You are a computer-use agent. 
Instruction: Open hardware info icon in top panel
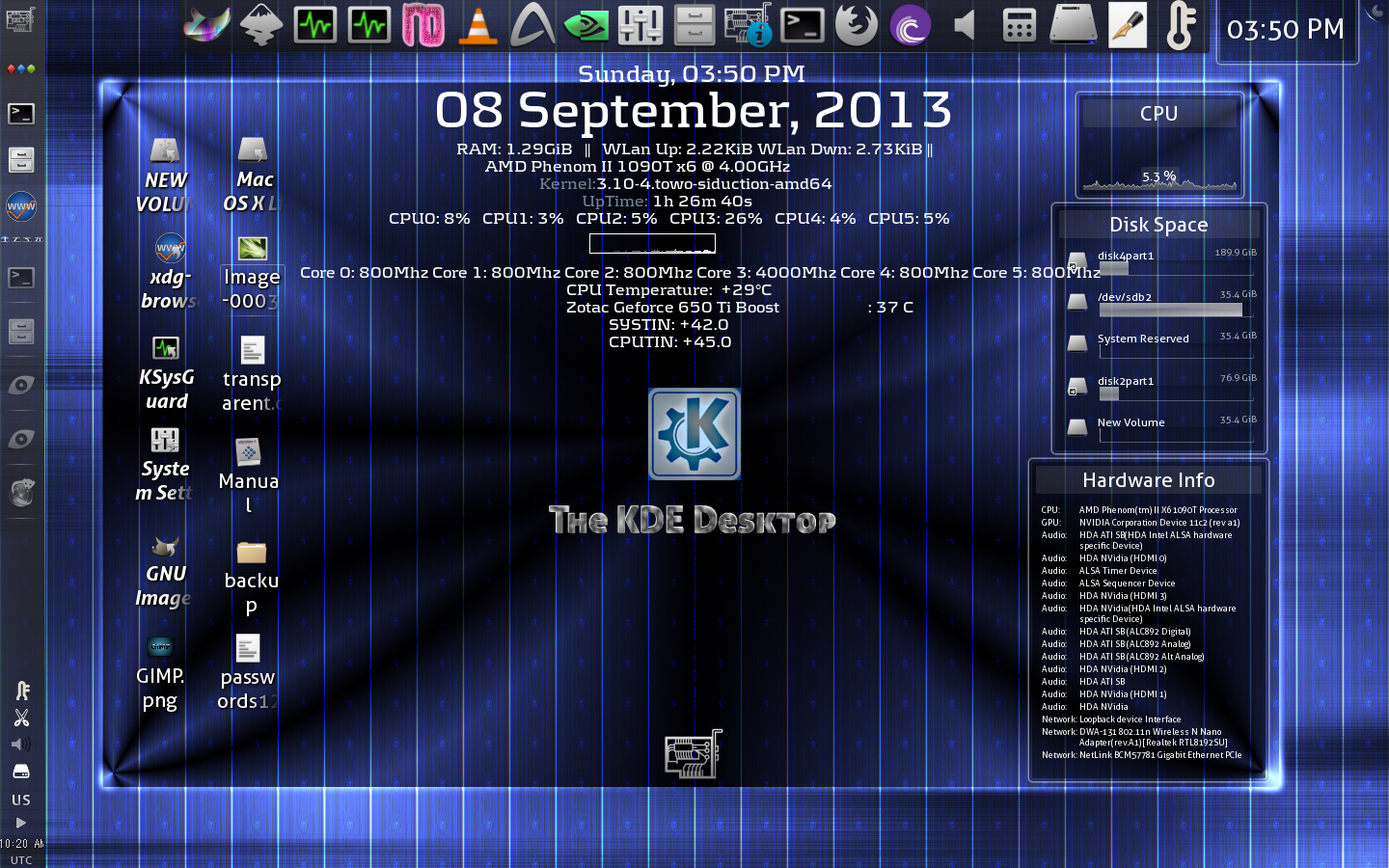tap(749, 25)
